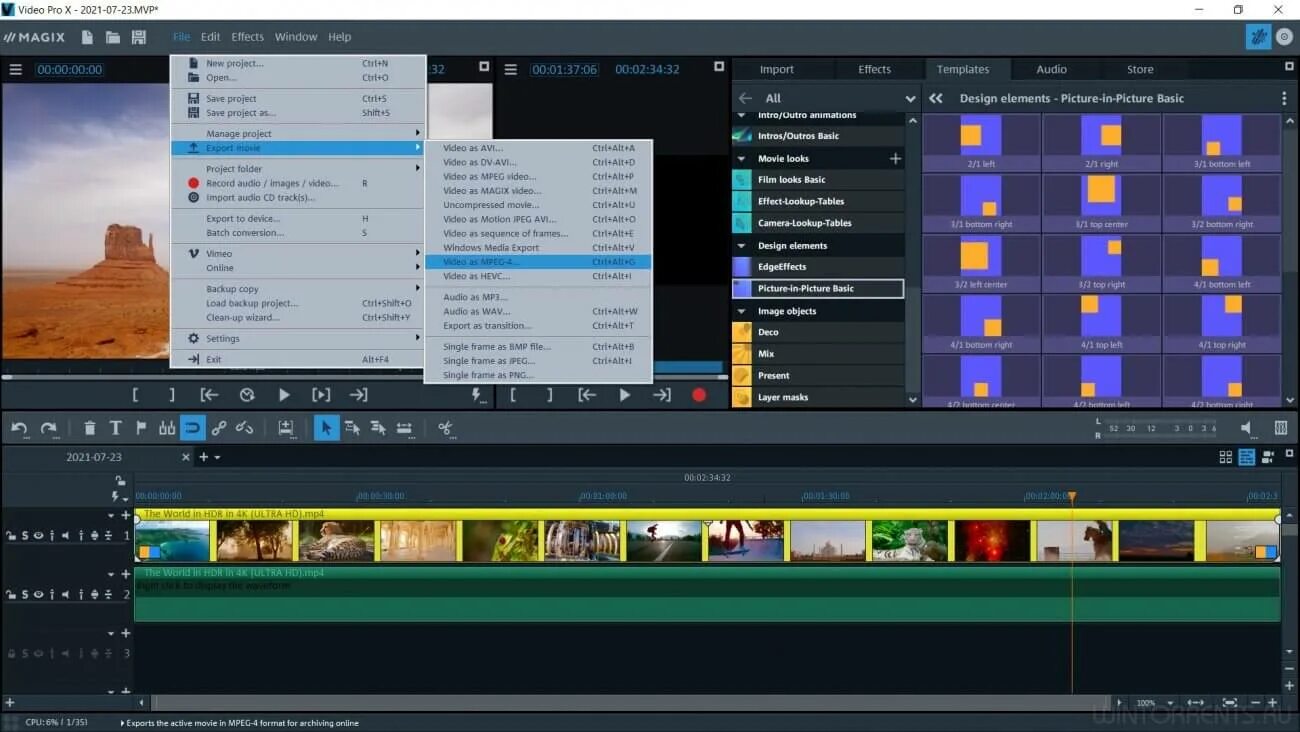Open the Title editor T icon
This screenshot has height=732, width=1300.
[x=115, y=428]
